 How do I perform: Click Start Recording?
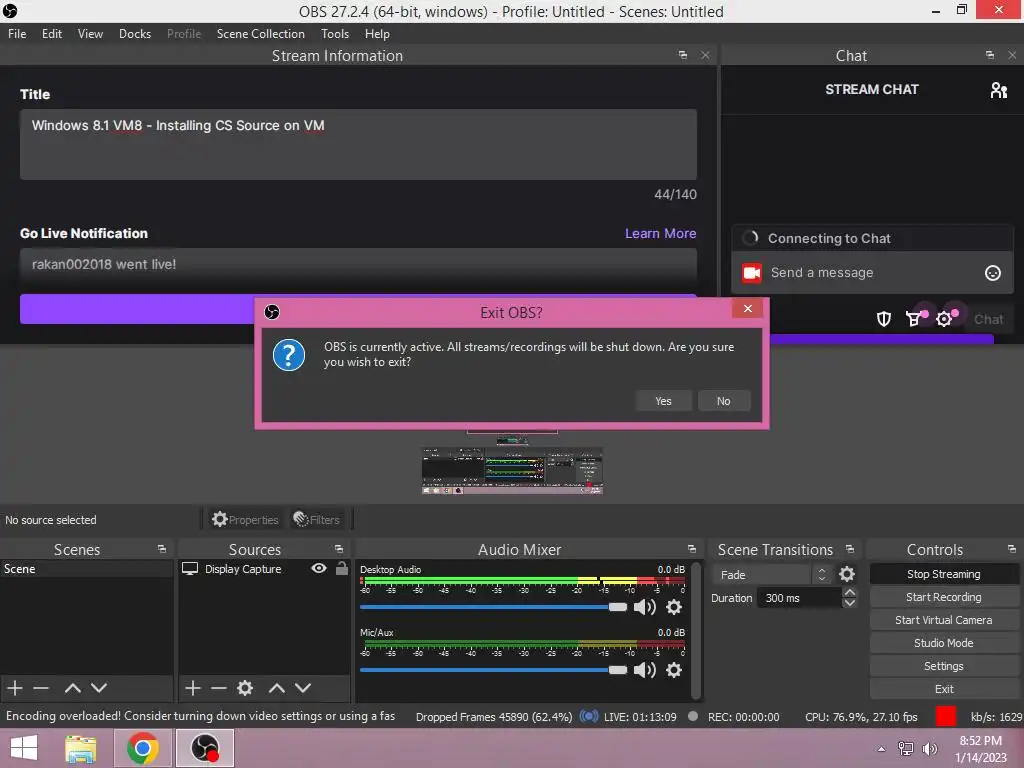coord(944,597)
